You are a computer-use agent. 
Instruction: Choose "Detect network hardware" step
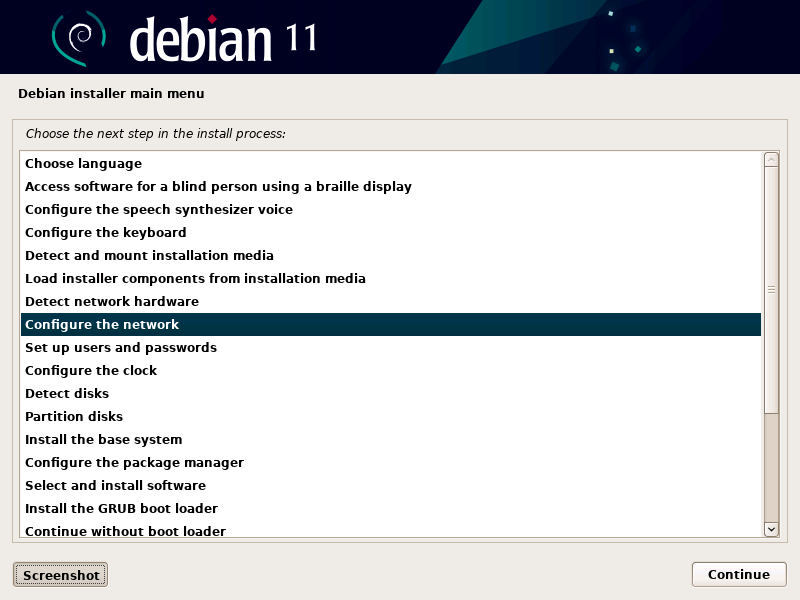(x=391, y=302)
